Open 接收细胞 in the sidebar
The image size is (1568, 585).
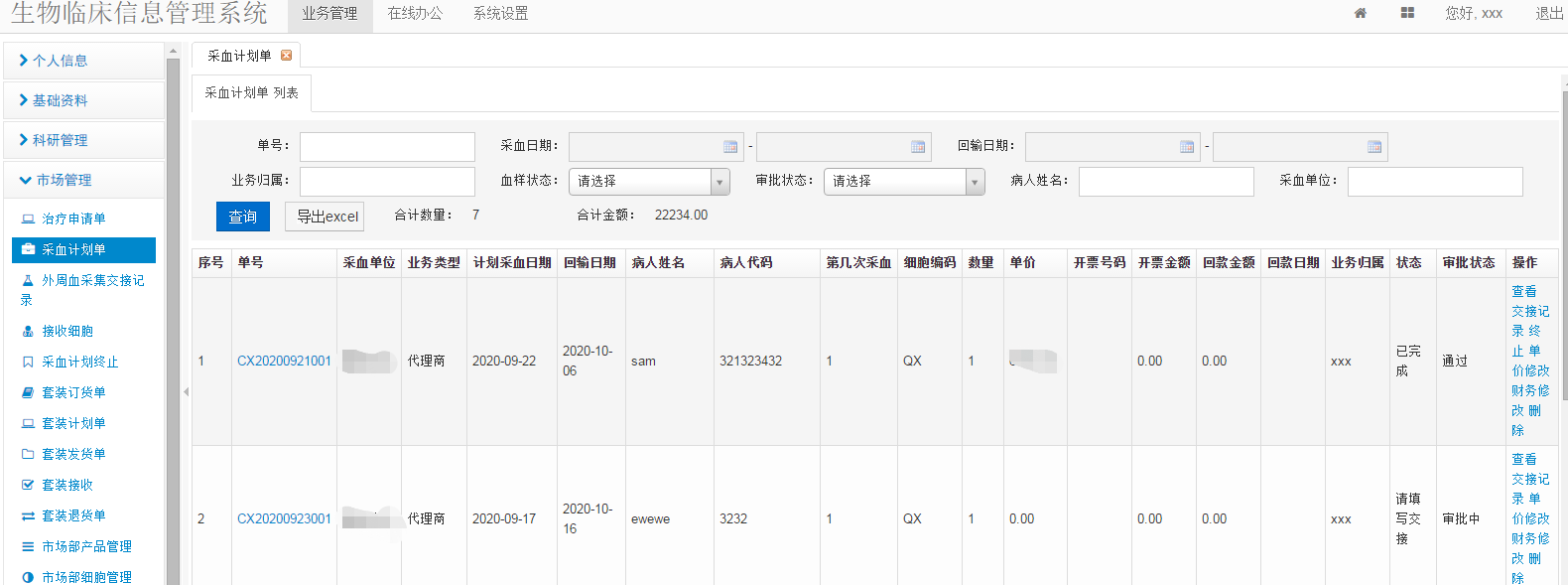(x=67, y=331)
